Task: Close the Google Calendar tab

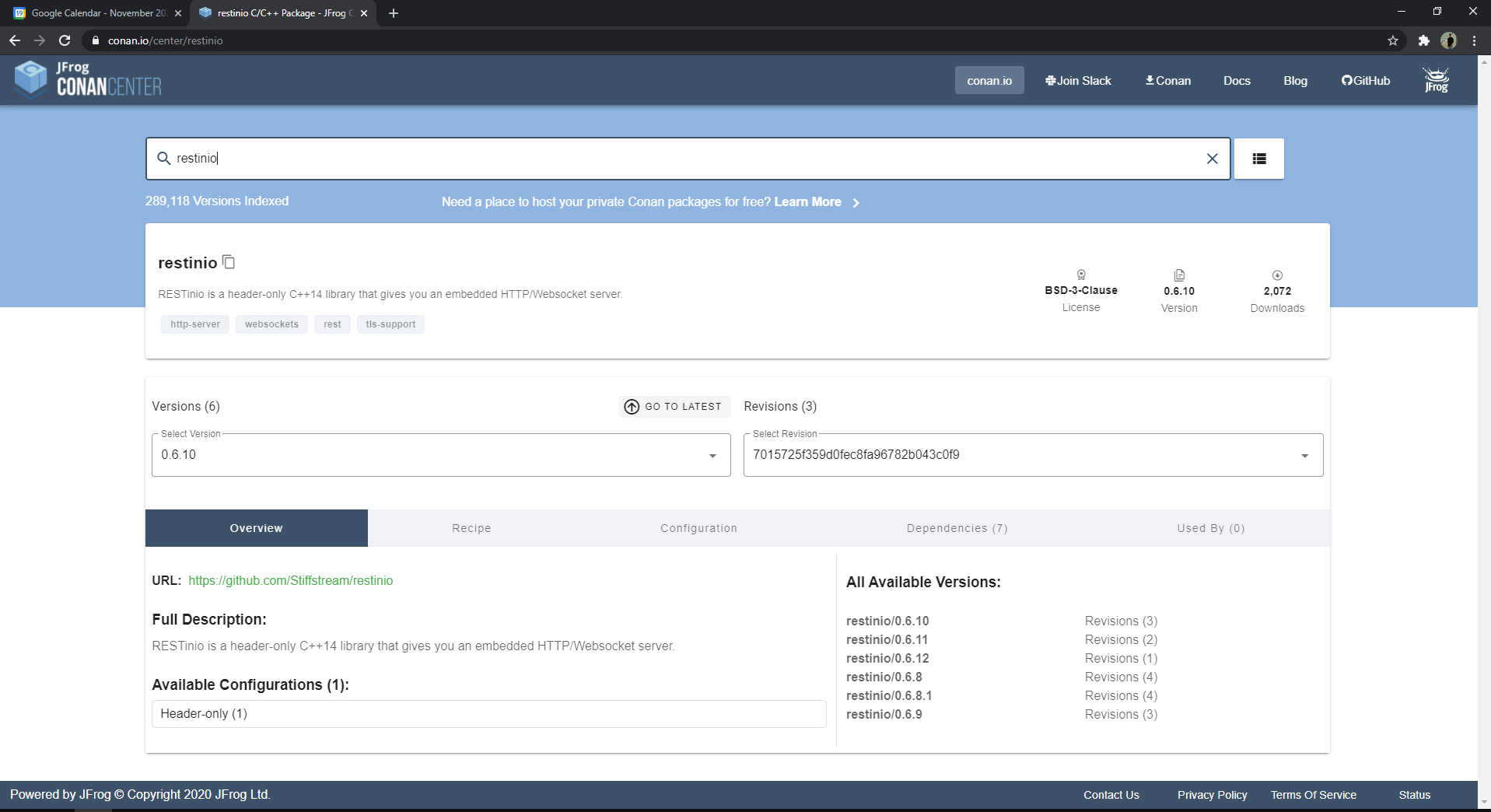Action: click(178, 13)
